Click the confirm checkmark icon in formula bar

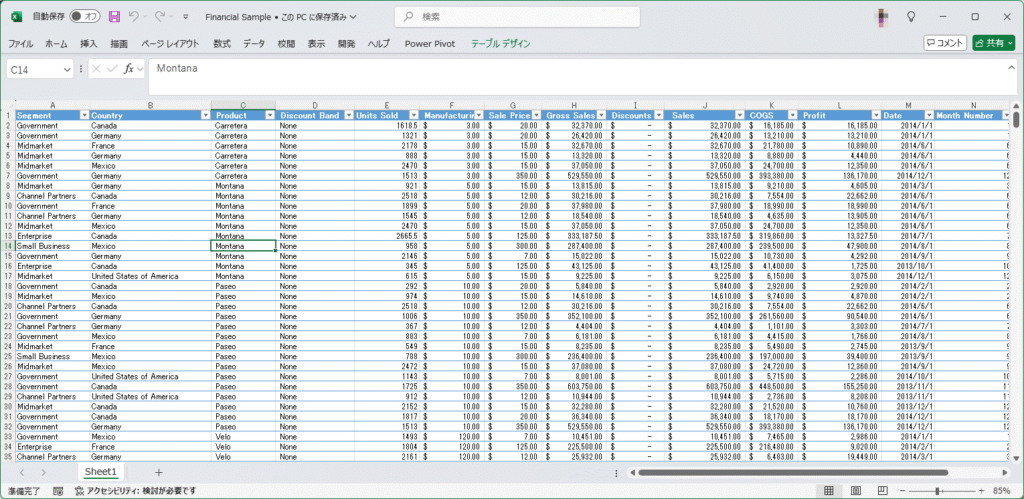tap(112, 69)
